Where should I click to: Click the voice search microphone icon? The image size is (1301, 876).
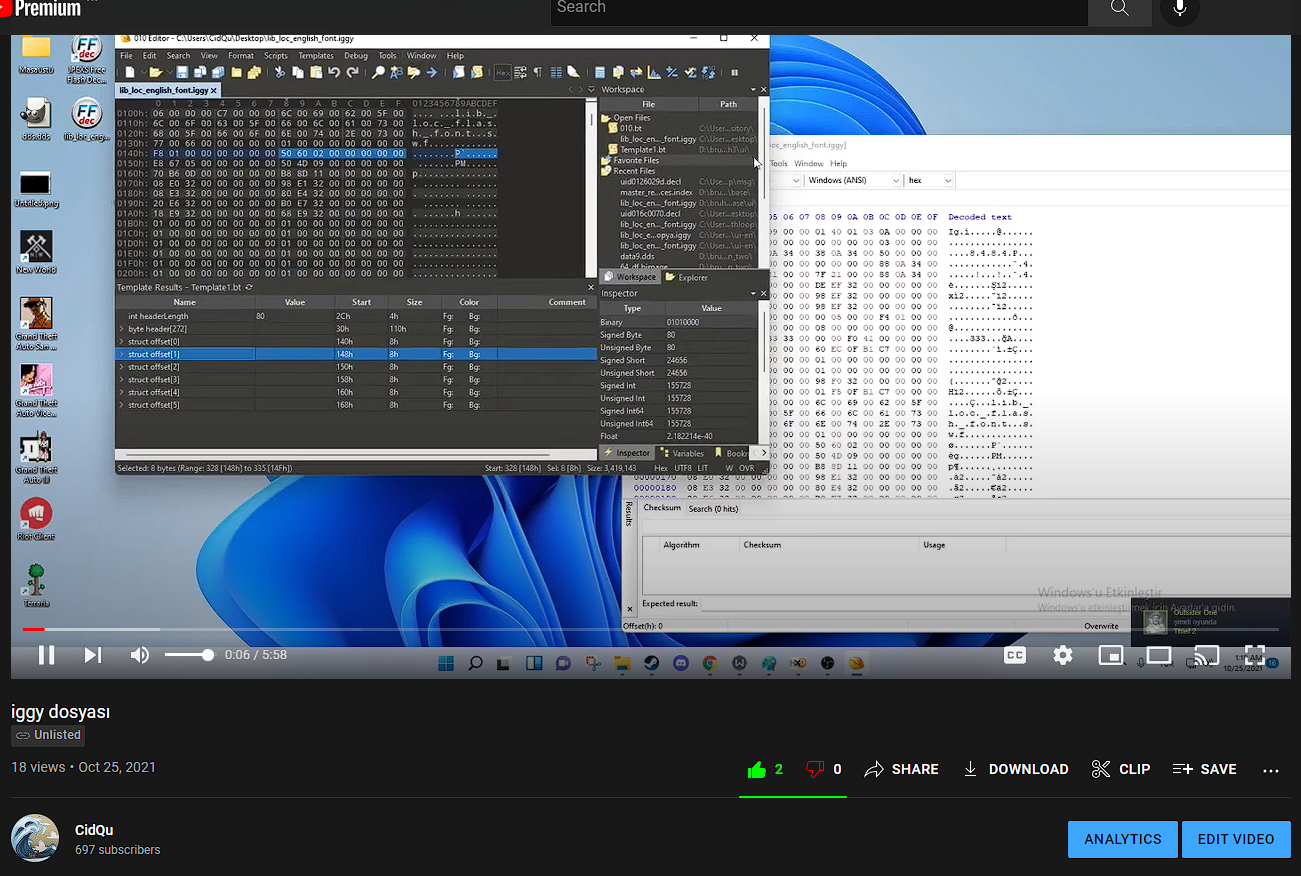pyautogui.click(x=1180, y=8)
